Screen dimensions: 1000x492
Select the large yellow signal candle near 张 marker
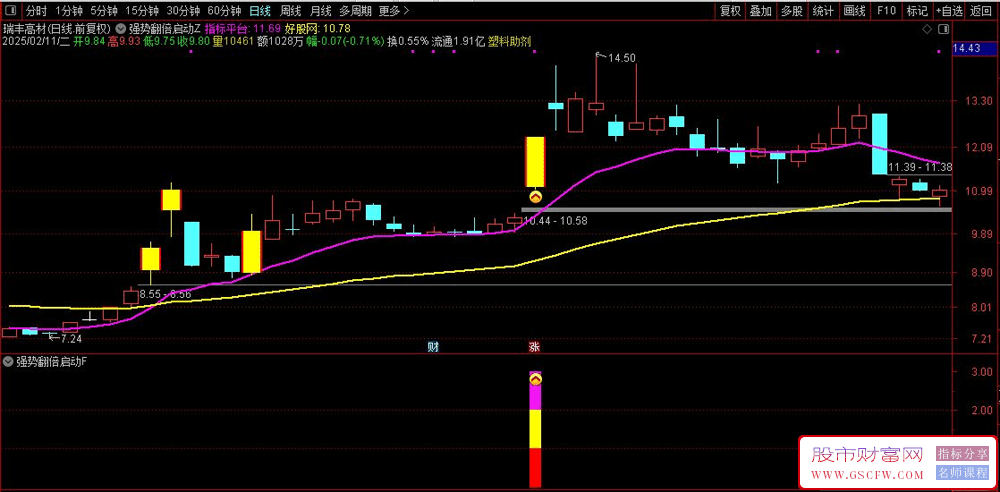(535, 162)
